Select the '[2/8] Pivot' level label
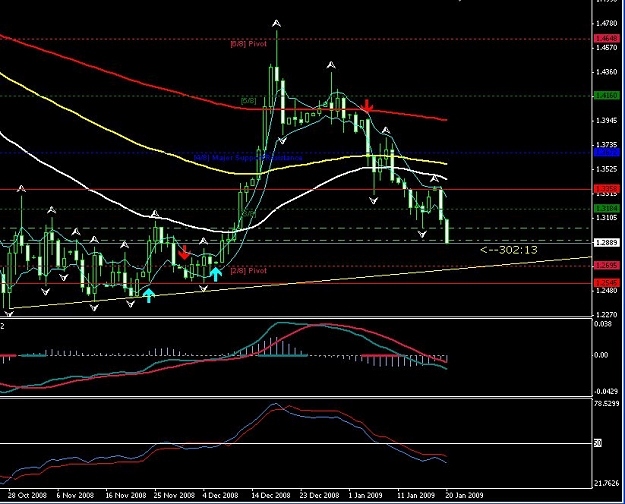625x504 pixels. coord(248,271)
